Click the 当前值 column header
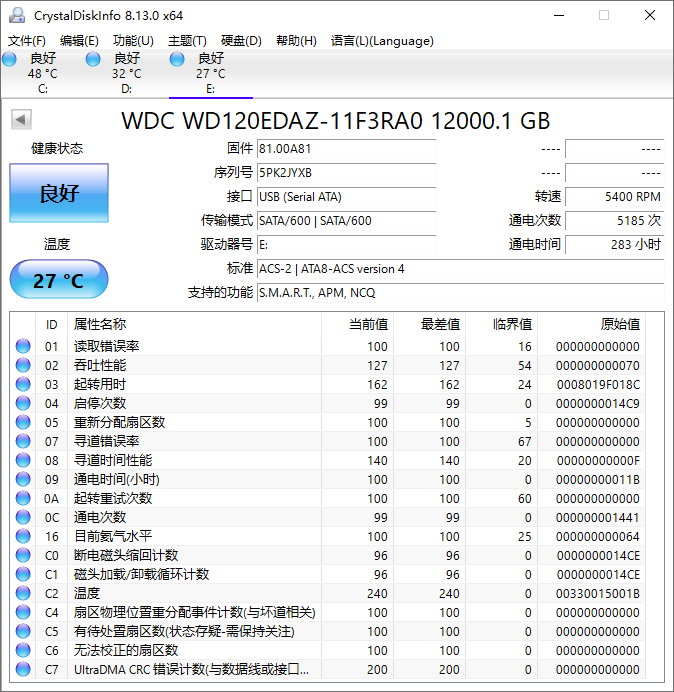The height and width of the screenshot is (692, 674). click(x=357, y=324)
